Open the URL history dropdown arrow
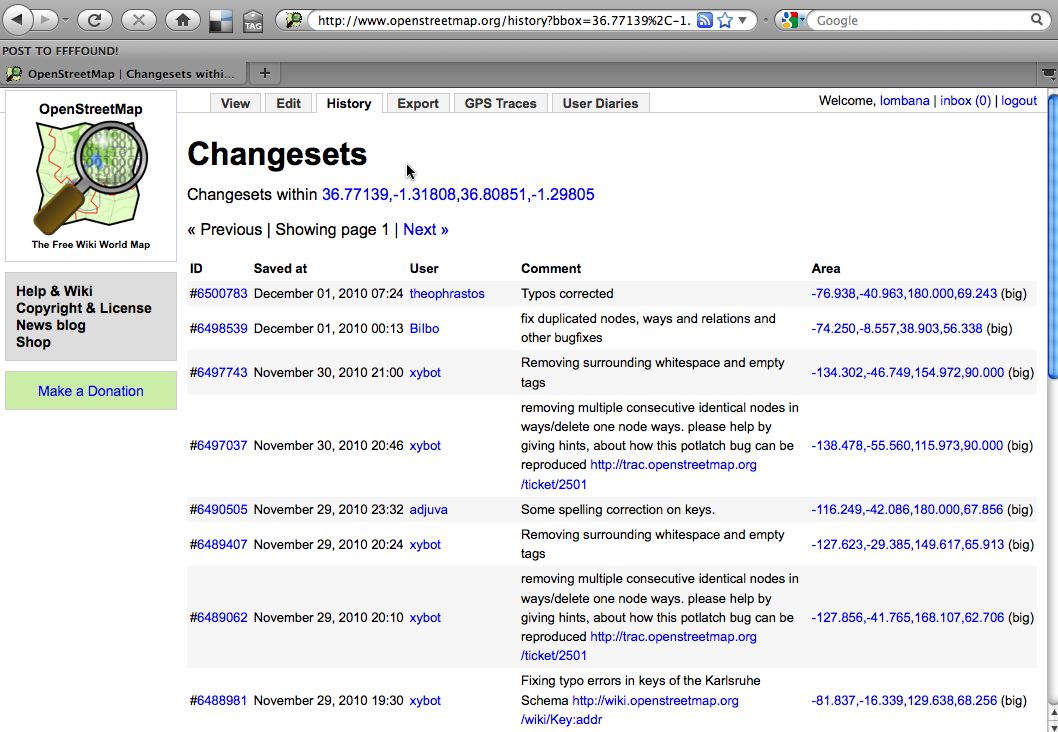 point(742,20)
